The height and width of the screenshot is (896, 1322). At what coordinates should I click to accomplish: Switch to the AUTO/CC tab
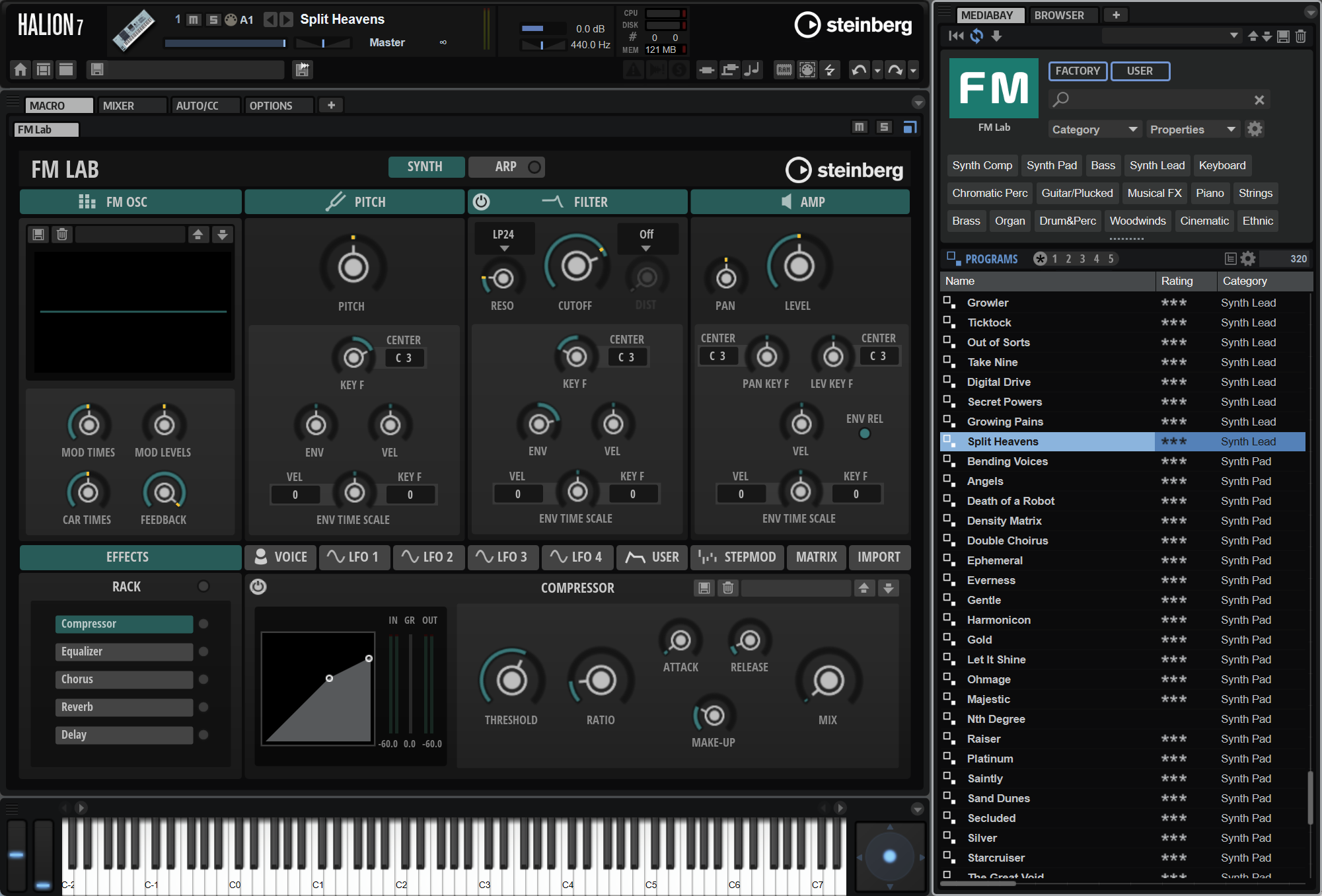[x=205, y=106]
